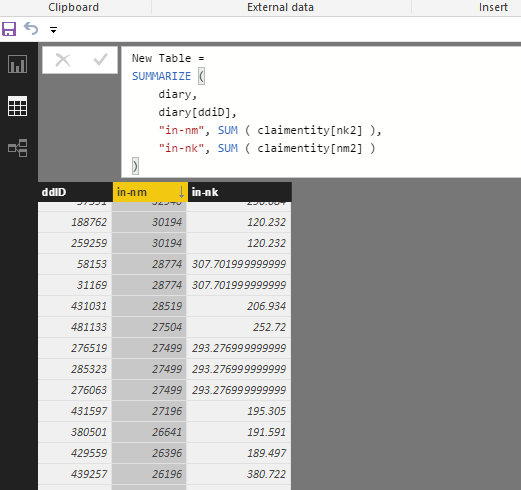
Task: Select in-nk cell with value 206.934
Action: (239, 306)
